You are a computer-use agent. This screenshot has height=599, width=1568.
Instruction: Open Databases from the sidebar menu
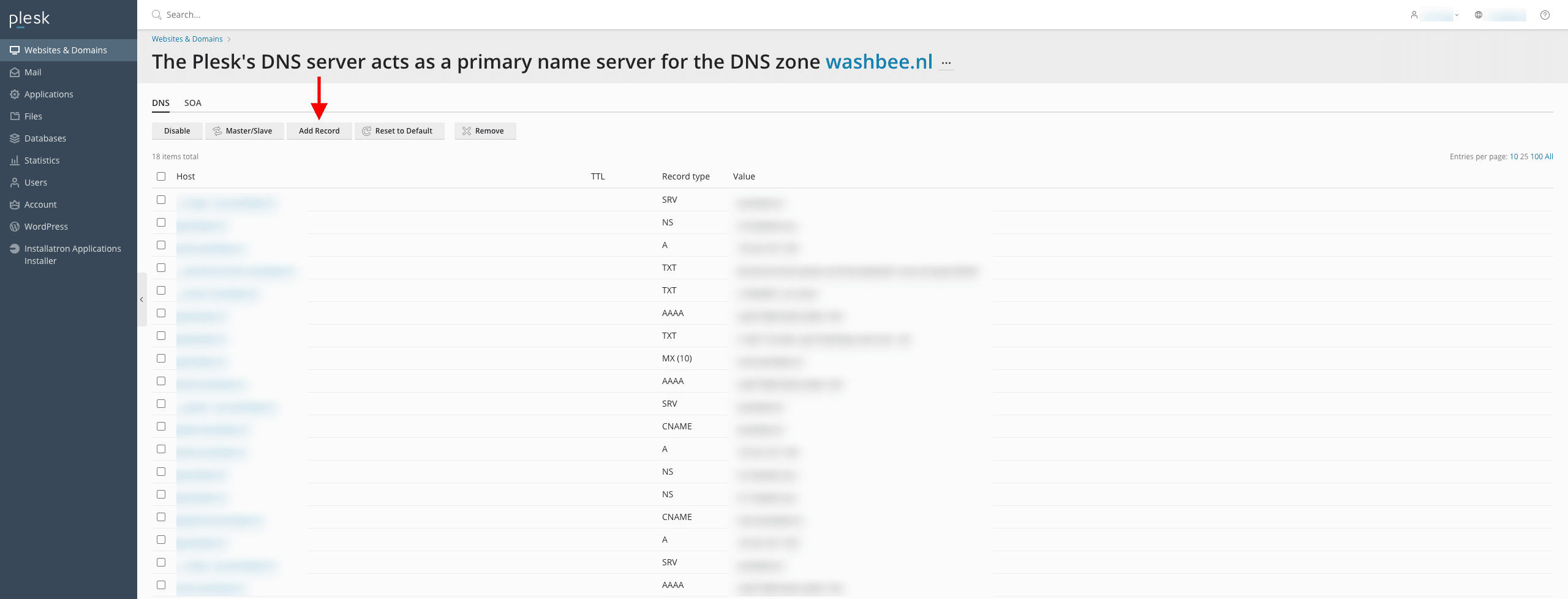(x=69, y=138)
